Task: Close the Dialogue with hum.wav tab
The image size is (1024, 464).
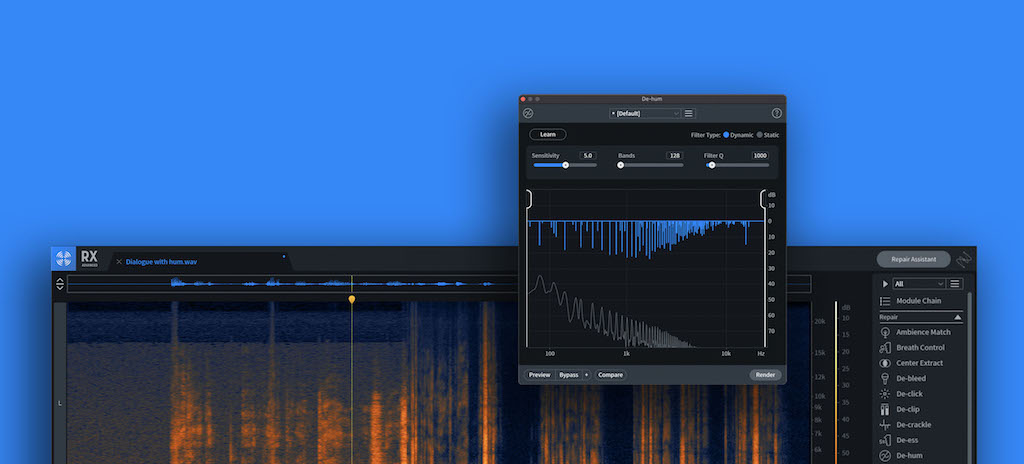Action: click(119, 261)
